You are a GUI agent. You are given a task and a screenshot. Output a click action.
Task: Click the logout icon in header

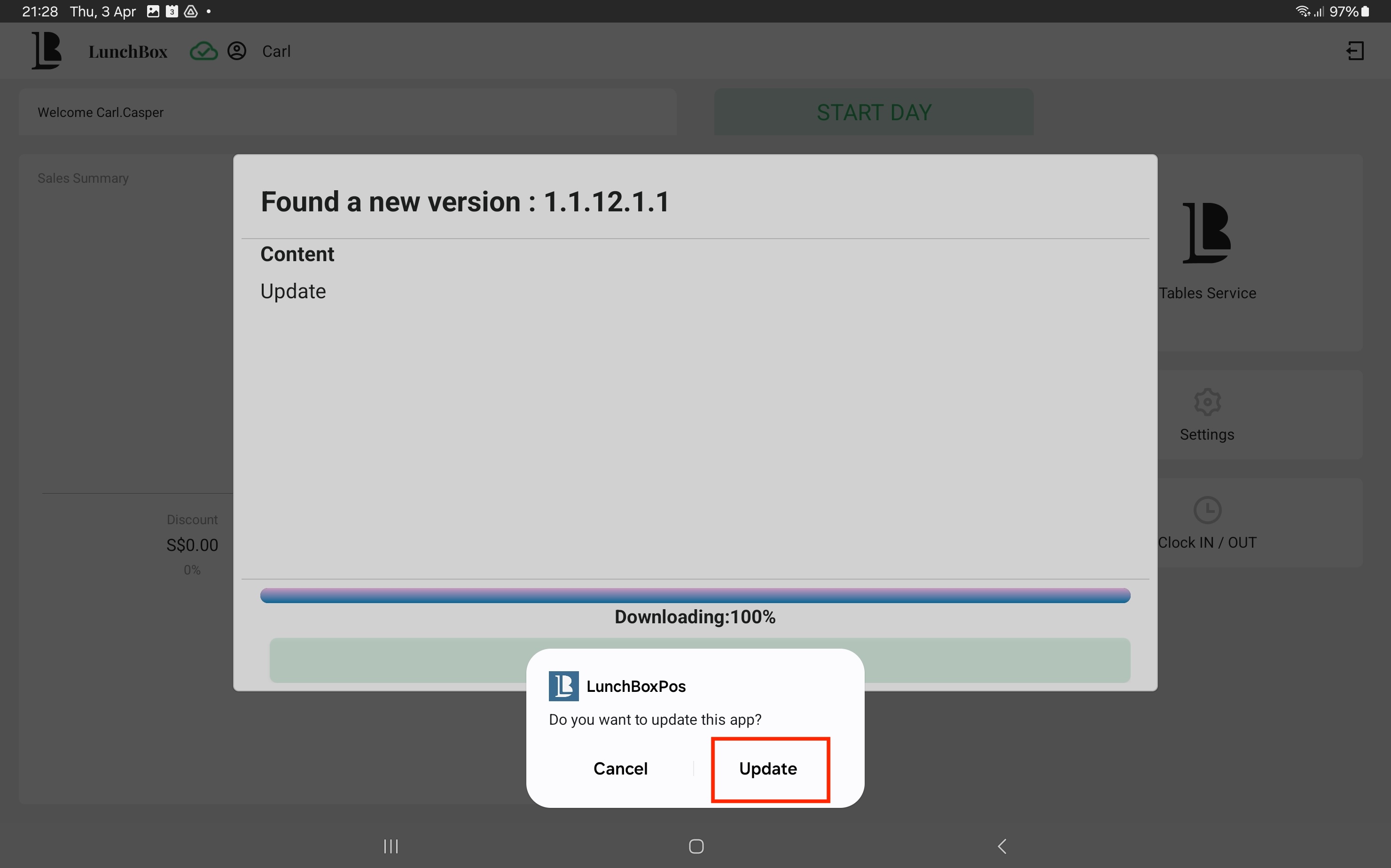coord(1355,51)
